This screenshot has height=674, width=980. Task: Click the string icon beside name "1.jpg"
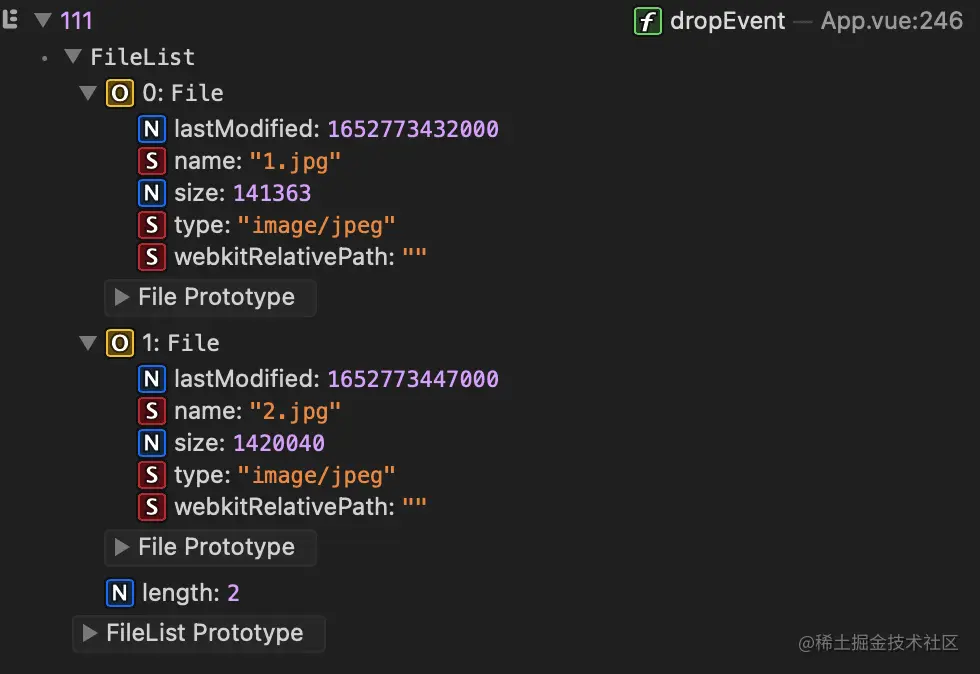[x=152, y=161]
